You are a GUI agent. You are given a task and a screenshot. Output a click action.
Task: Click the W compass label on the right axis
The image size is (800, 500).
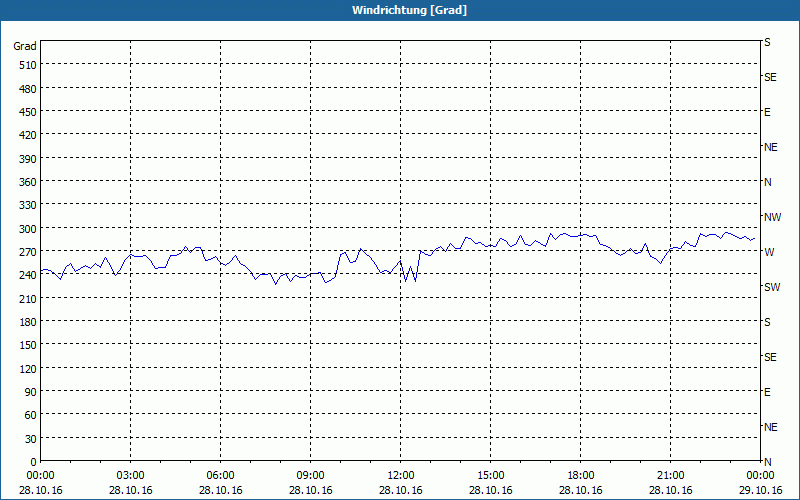point(769,252)
